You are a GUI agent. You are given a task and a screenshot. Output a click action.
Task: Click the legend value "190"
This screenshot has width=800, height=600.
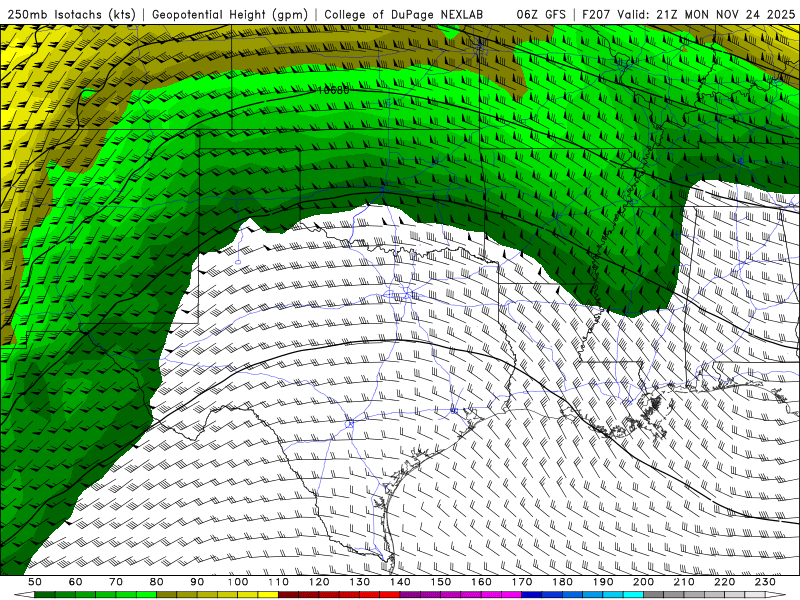(x=603, y=582)
